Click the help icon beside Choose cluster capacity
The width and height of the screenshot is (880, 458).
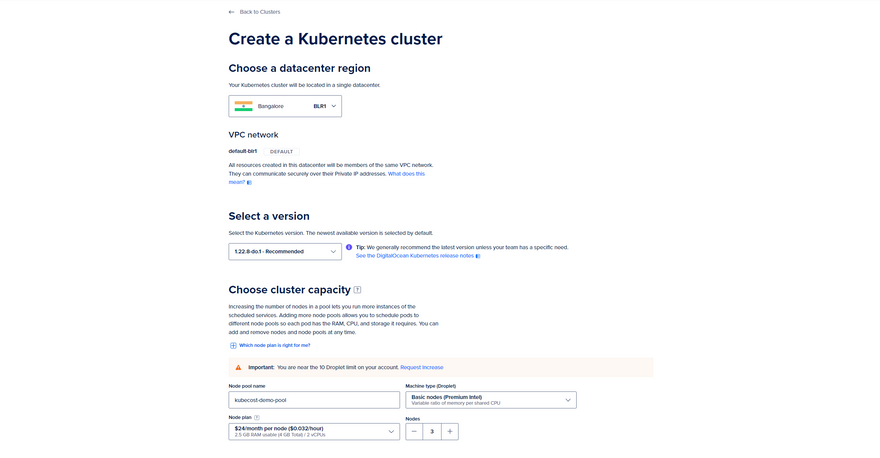[x=357, y=290]
